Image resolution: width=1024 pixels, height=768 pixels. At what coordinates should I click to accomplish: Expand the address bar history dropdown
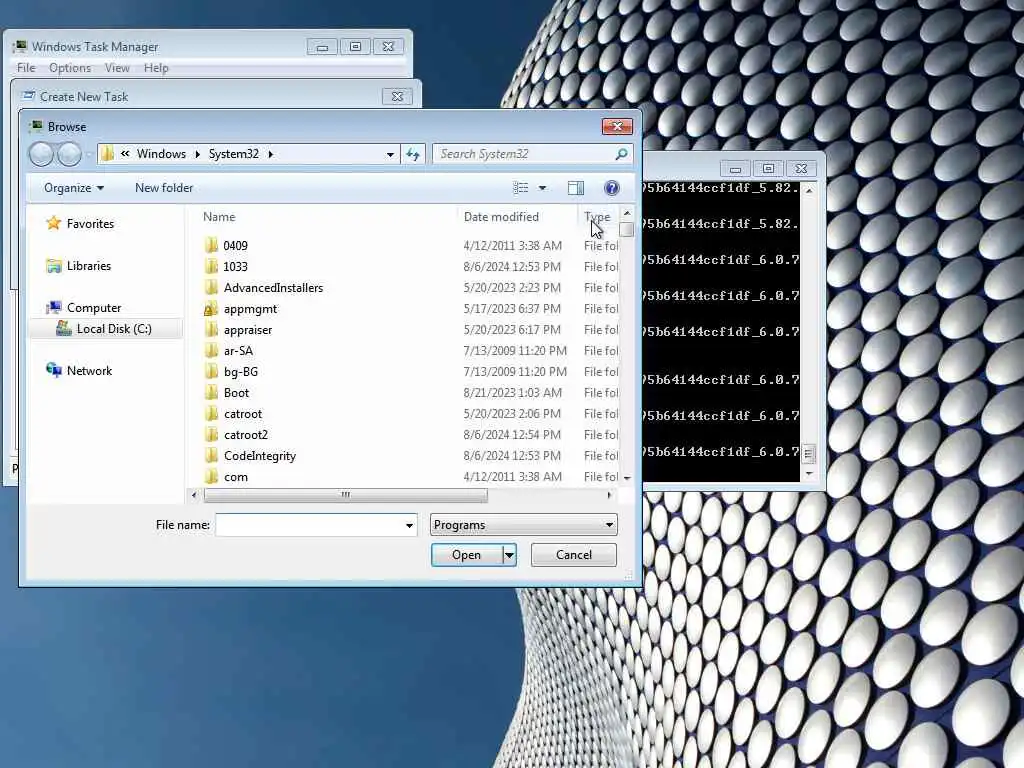point(390,154)
